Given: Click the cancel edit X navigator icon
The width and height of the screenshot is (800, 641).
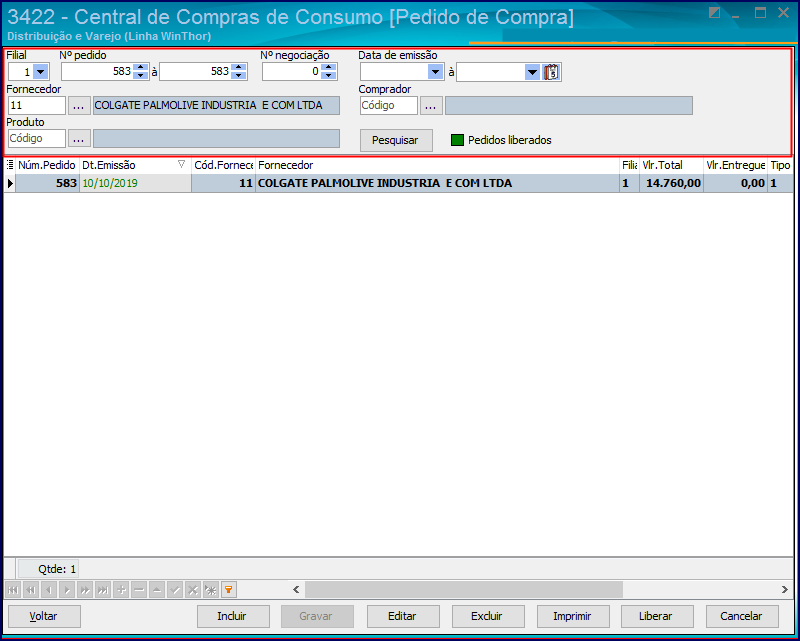Looking at the screenshot, I should click(193, 590).
